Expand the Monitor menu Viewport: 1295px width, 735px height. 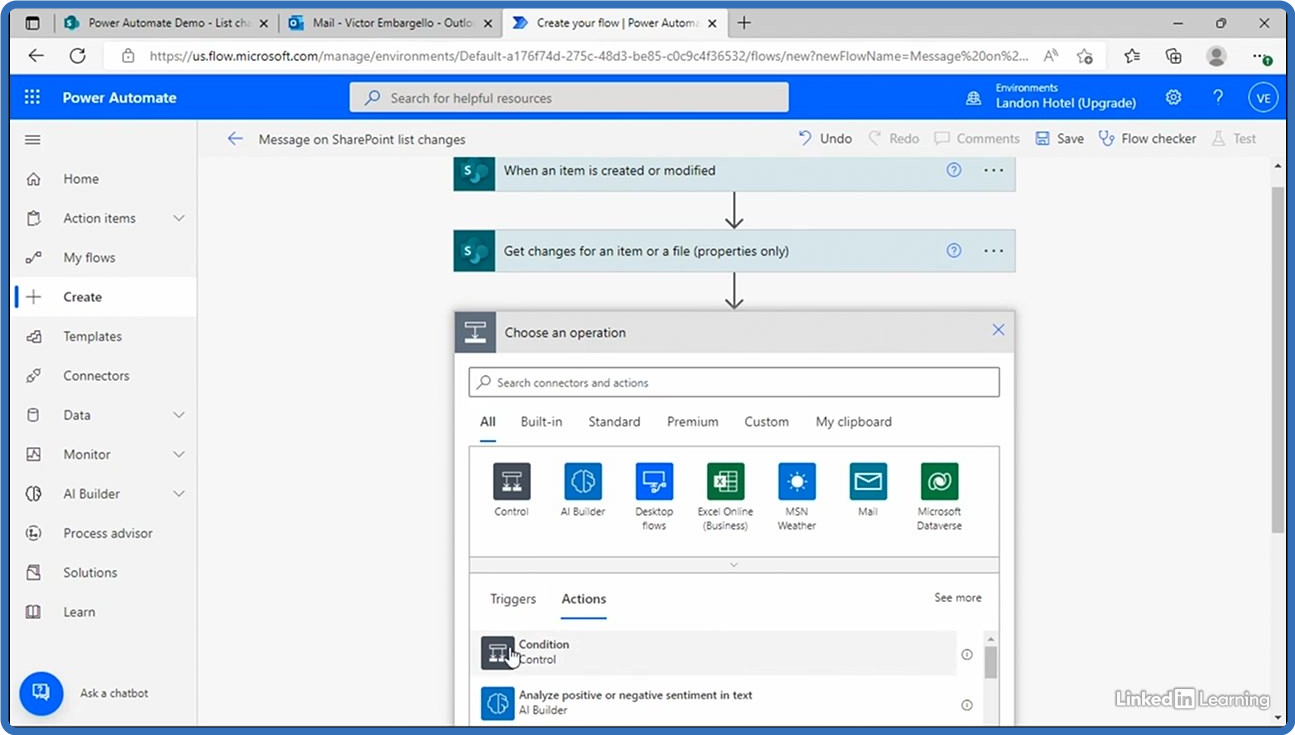click(x=179, y=454)
